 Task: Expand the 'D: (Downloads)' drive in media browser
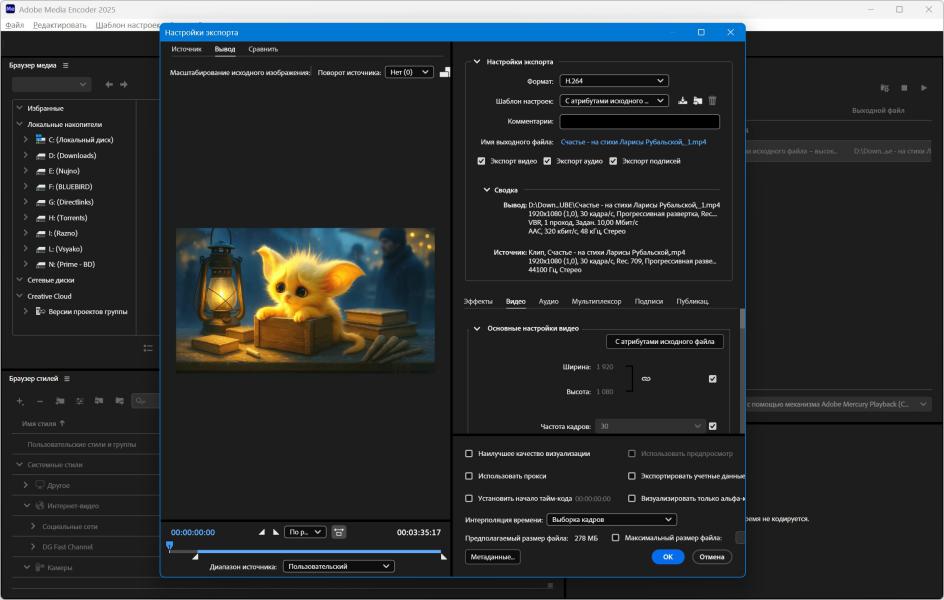26,156
